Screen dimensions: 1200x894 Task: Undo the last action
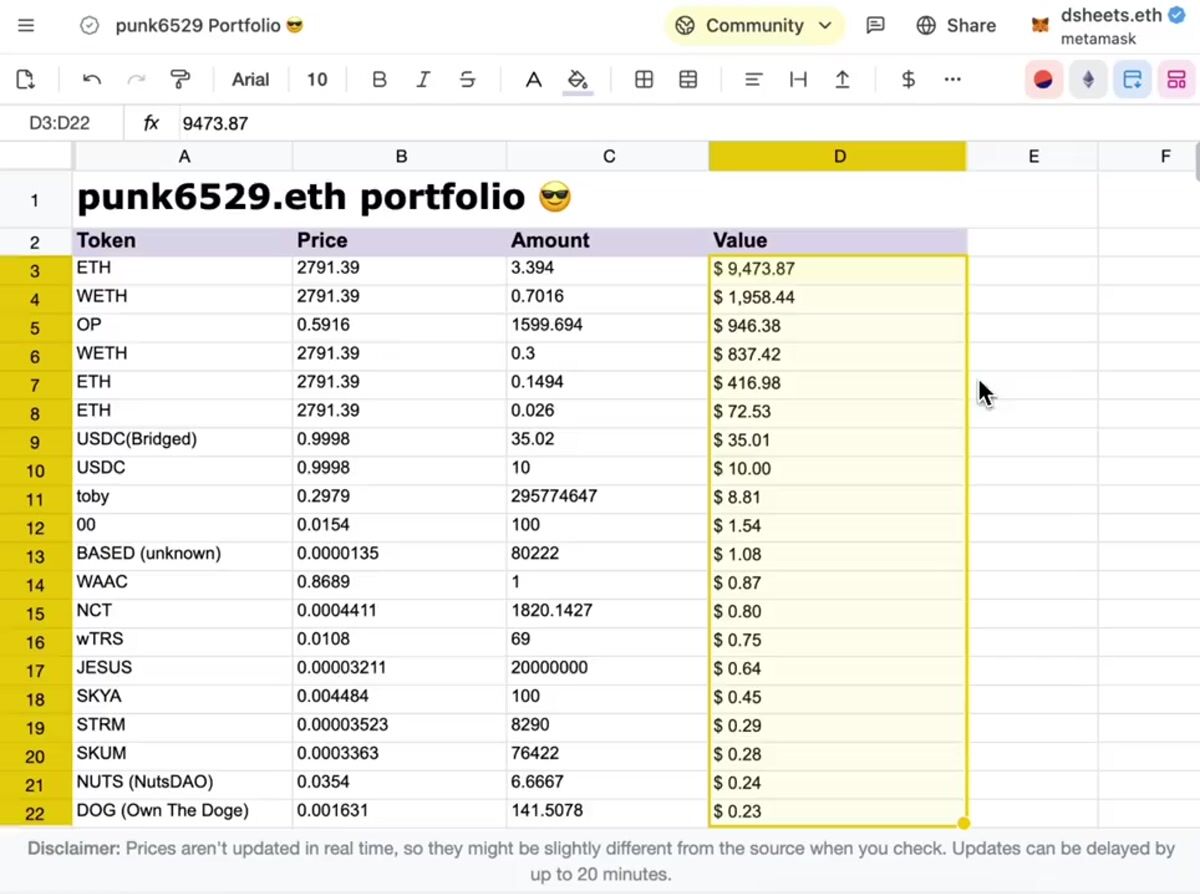92,80
